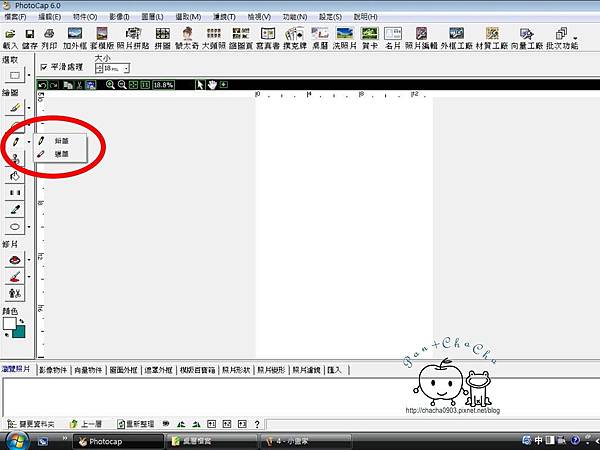Open the 影像(I) menu
Viewport: 600px width, 450px height.
119,17
